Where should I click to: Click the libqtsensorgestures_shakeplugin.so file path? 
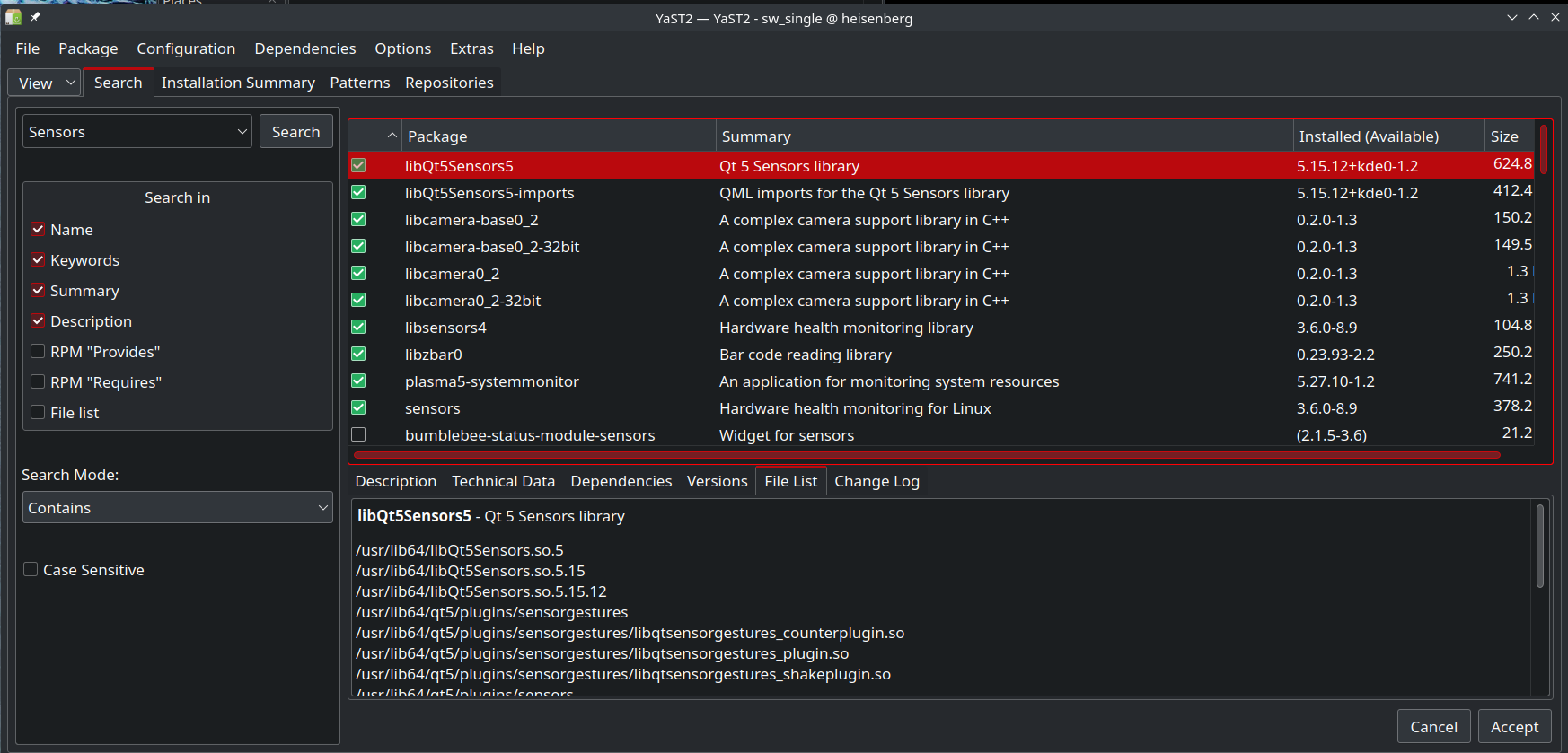tap(623, 674)
